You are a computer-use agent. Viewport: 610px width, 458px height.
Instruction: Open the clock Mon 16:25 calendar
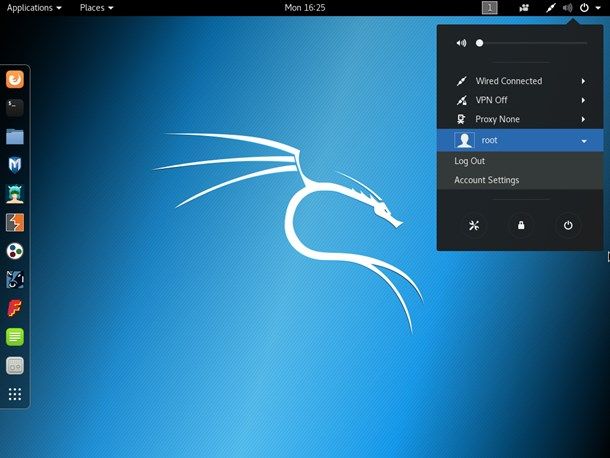coord(305,7)
